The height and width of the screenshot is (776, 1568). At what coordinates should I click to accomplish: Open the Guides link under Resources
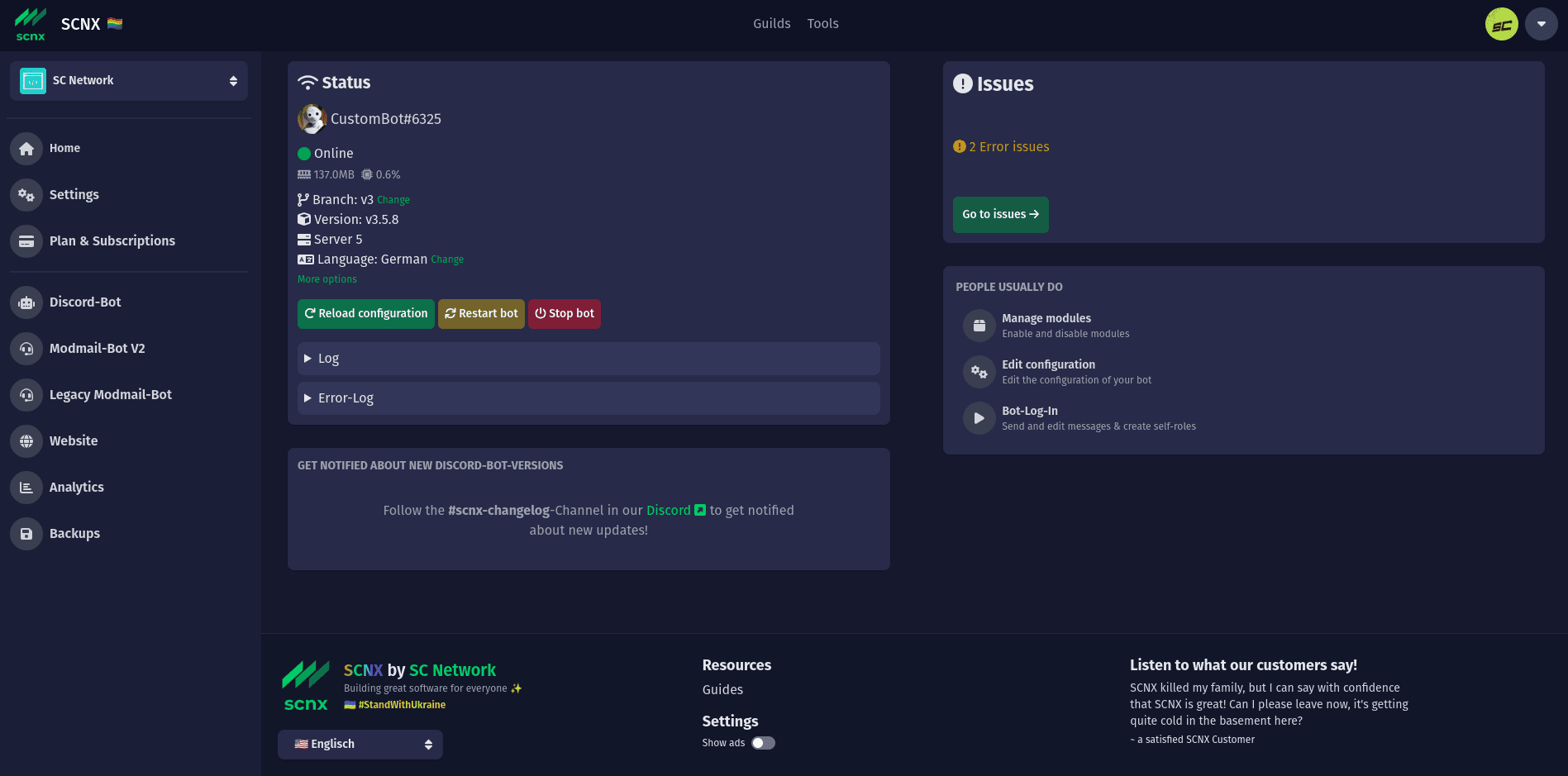pyautogui.click(x=722, y=689)
